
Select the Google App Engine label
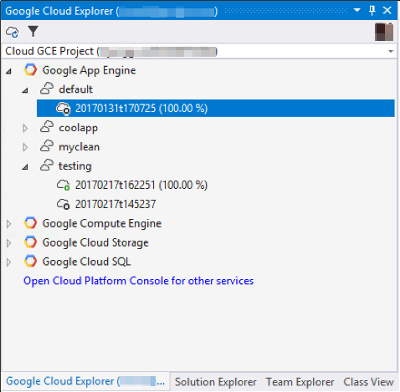(x=89, y=70)
